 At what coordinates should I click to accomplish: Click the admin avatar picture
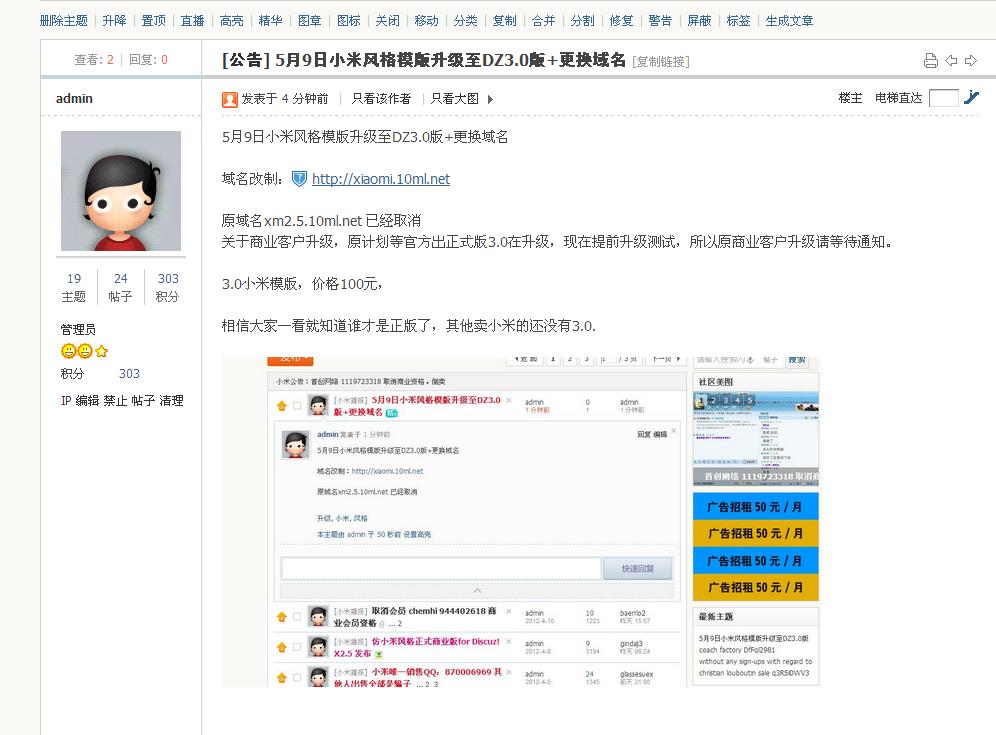point(121,191)
